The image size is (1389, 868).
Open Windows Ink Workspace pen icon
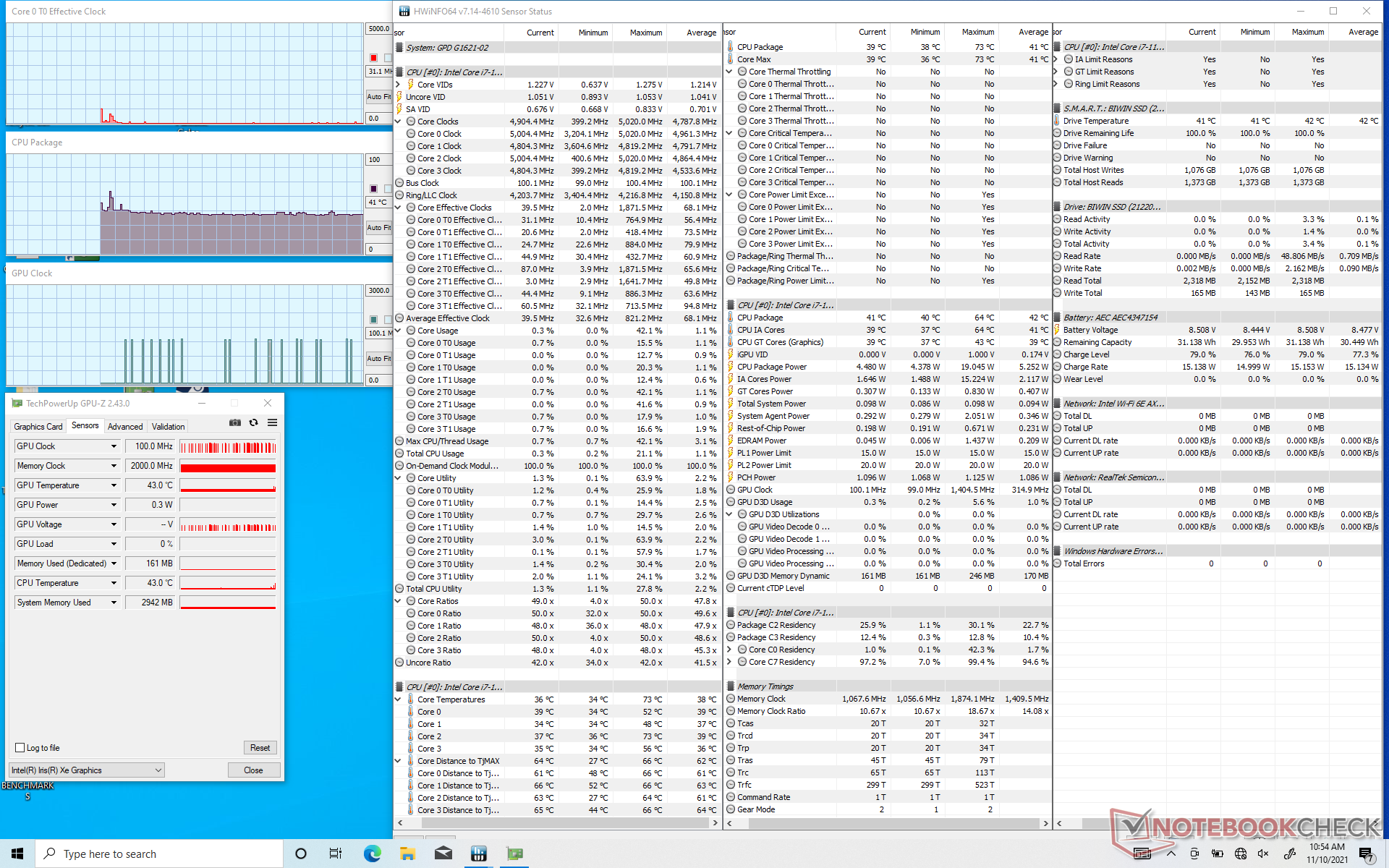[1288, 854]
